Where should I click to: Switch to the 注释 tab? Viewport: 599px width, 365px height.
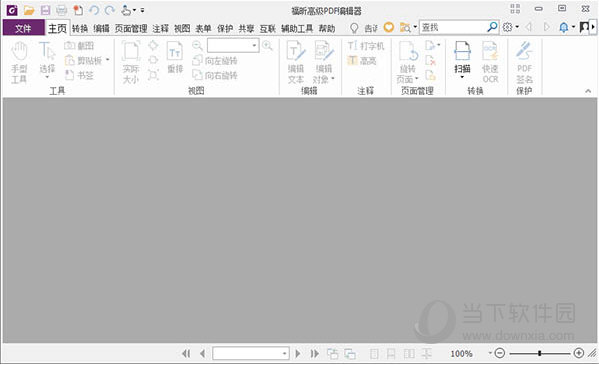coord(160,29)
